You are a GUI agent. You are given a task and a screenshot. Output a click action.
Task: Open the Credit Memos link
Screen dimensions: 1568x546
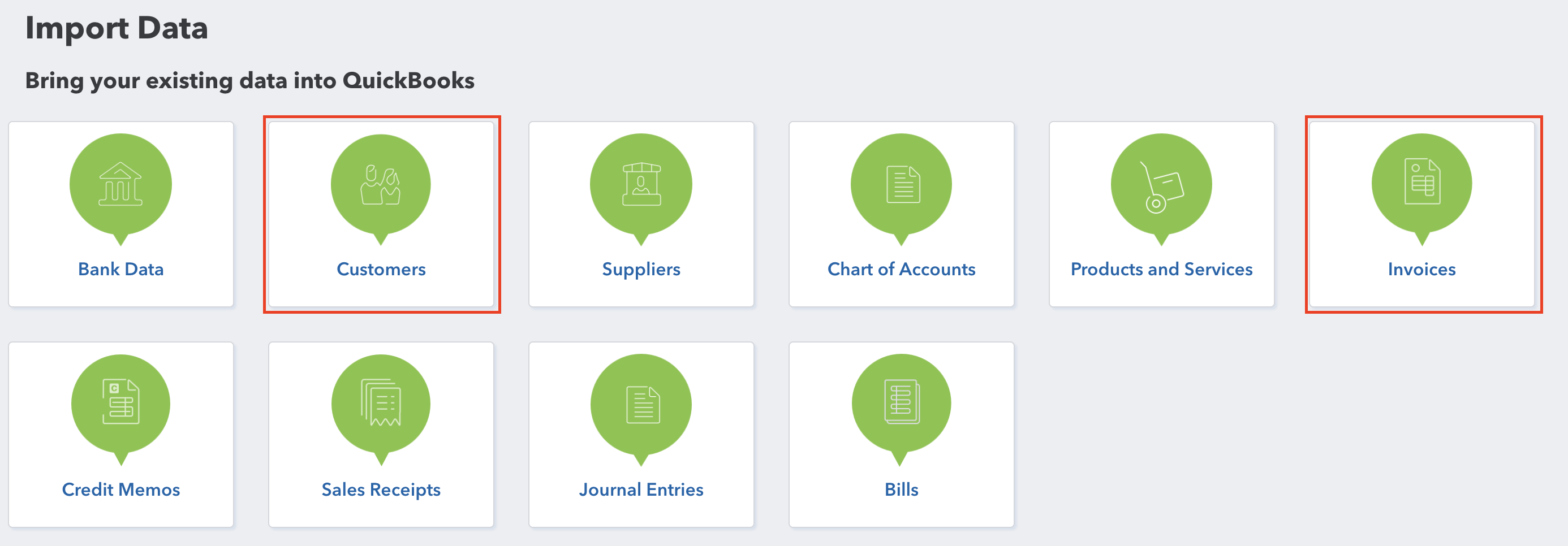120,489
